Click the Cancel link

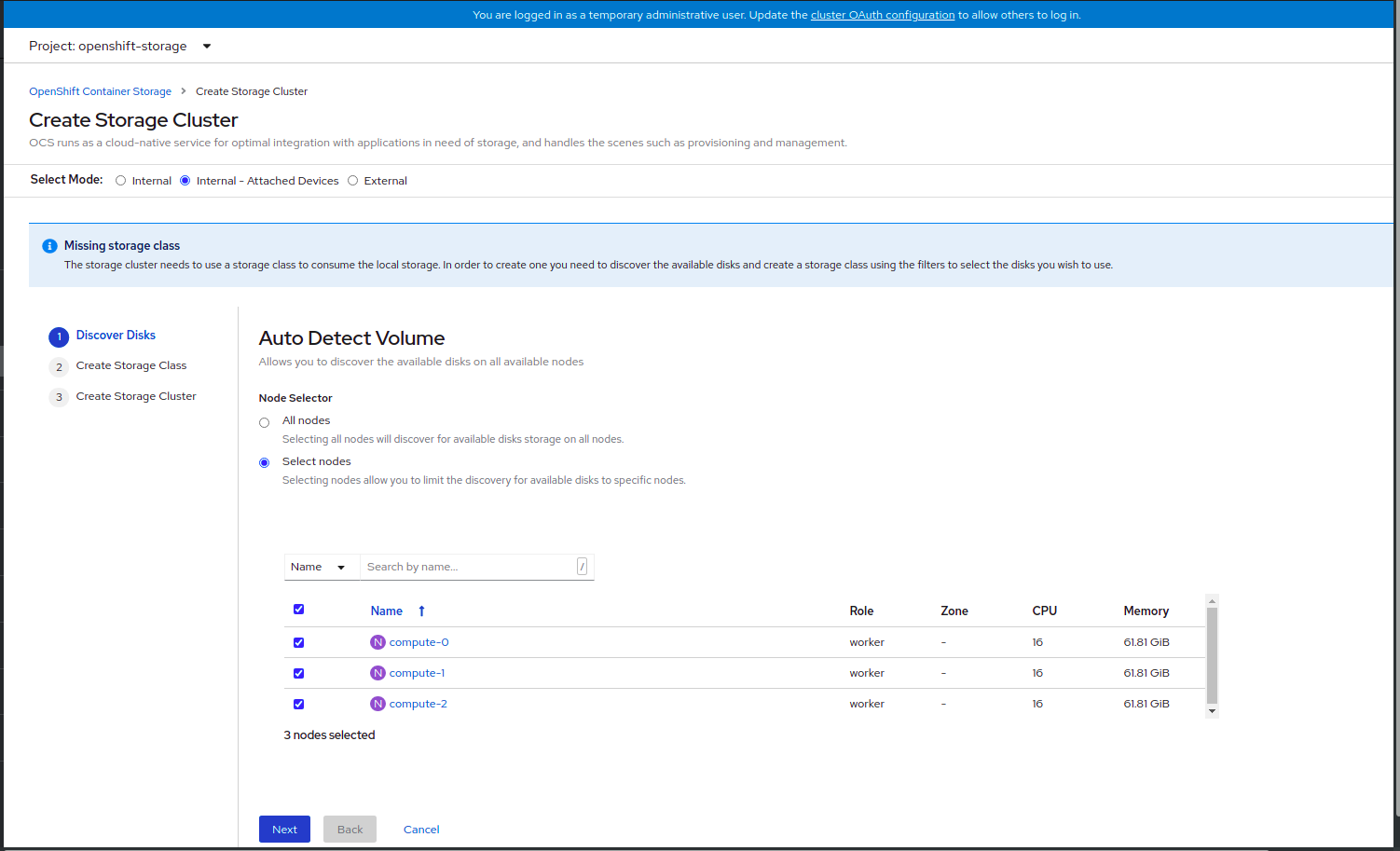pos(421,830)
